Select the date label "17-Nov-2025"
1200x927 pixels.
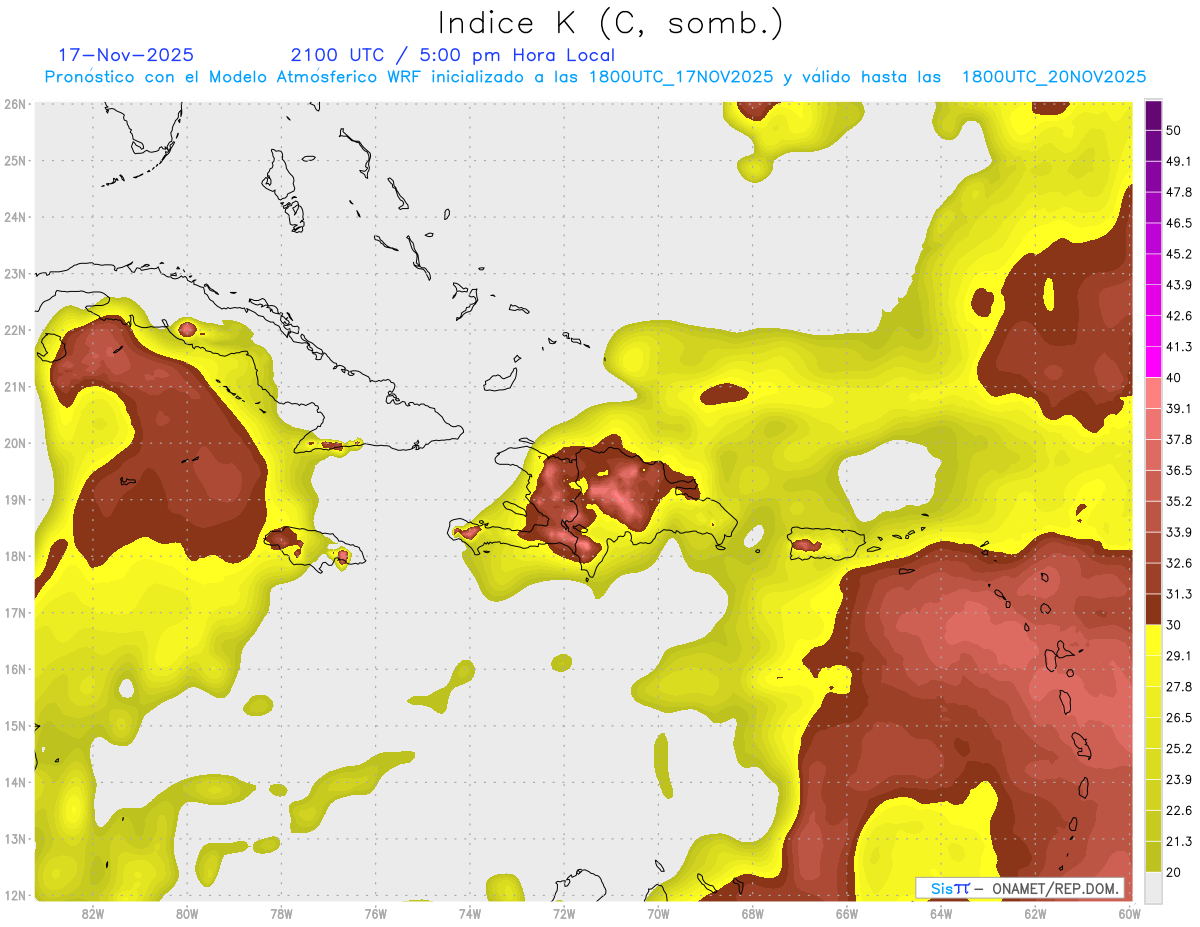(126, 55)
